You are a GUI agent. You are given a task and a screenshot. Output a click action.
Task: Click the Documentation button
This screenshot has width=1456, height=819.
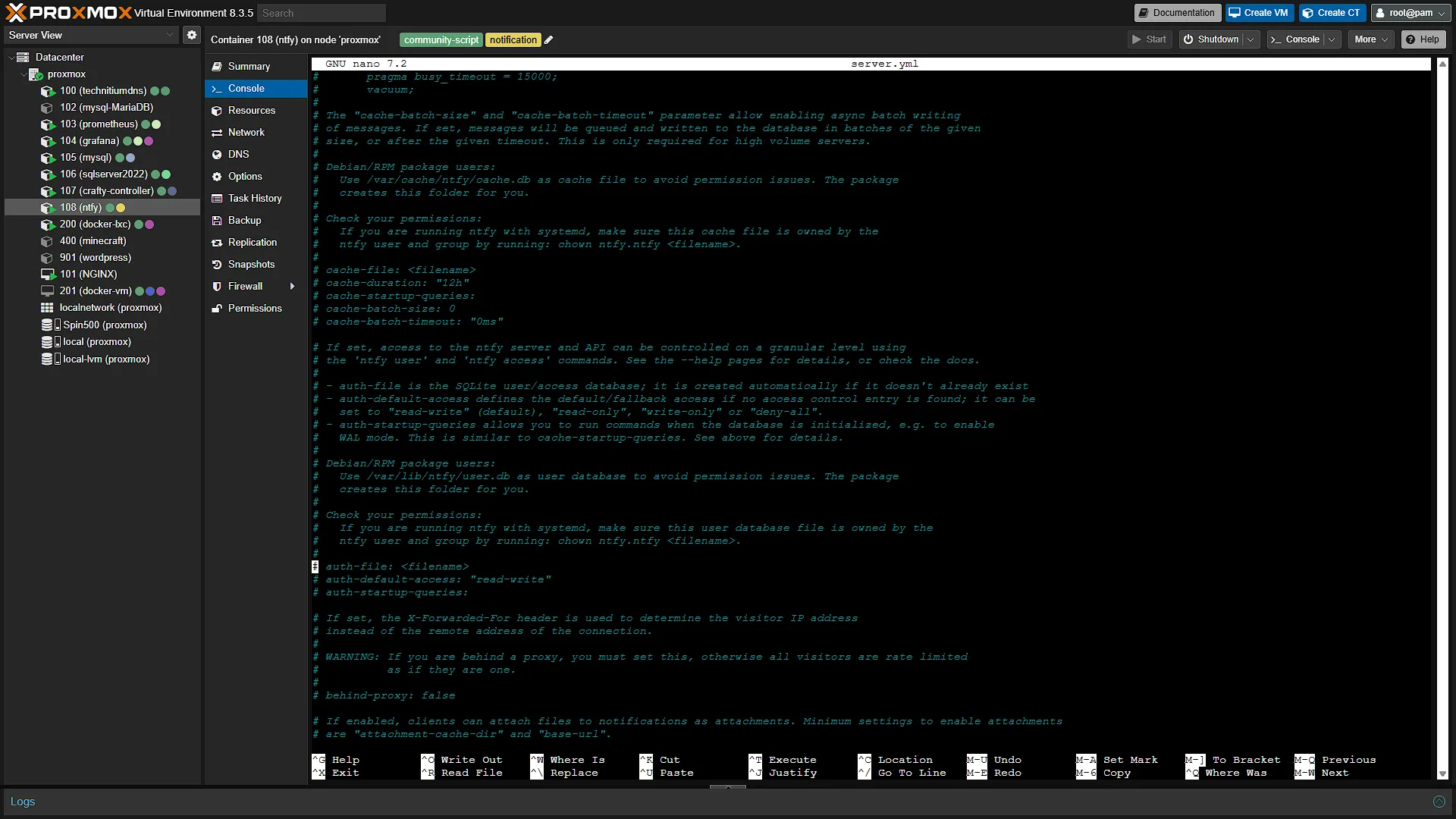(x=1176, y=13)
